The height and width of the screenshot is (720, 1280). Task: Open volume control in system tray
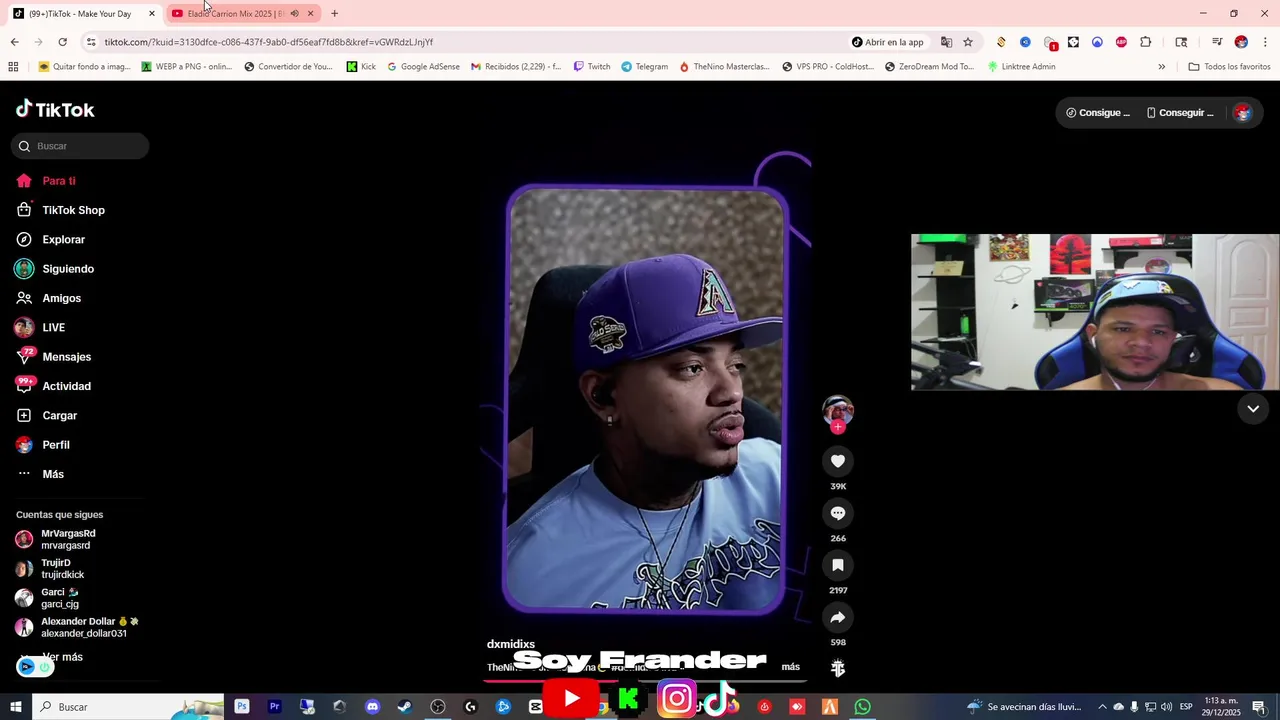[1166, 707]
